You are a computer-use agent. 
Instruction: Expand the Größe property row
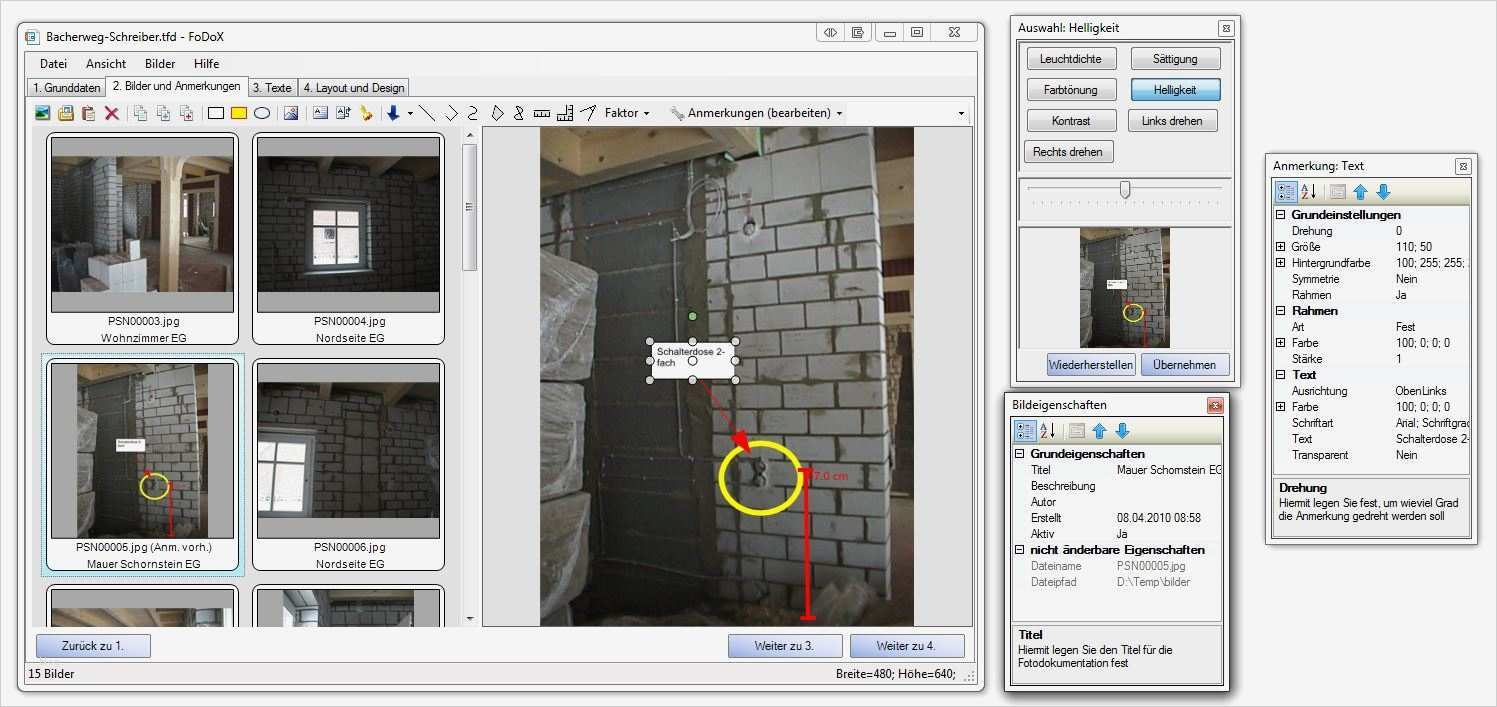coord(1281,247)
